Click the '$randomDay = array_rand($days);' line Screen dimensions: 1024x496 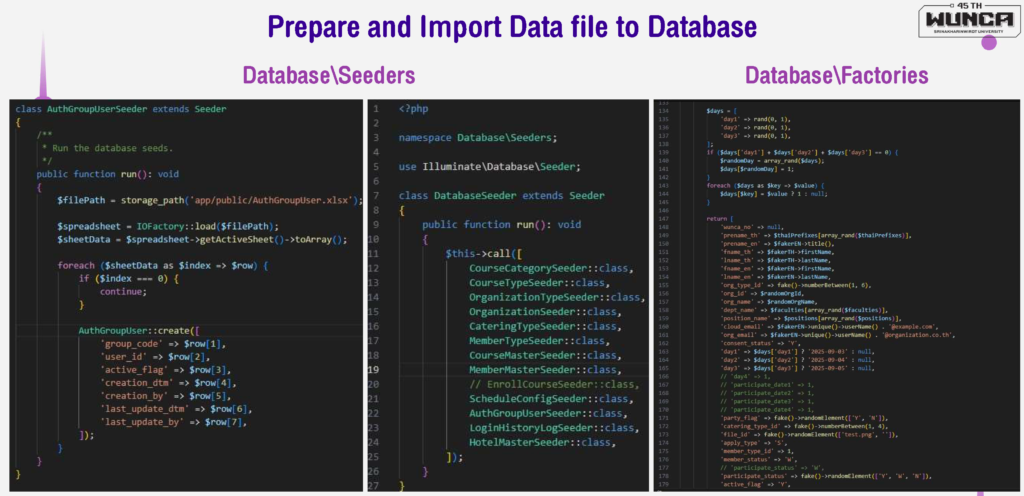click(772, 161)
